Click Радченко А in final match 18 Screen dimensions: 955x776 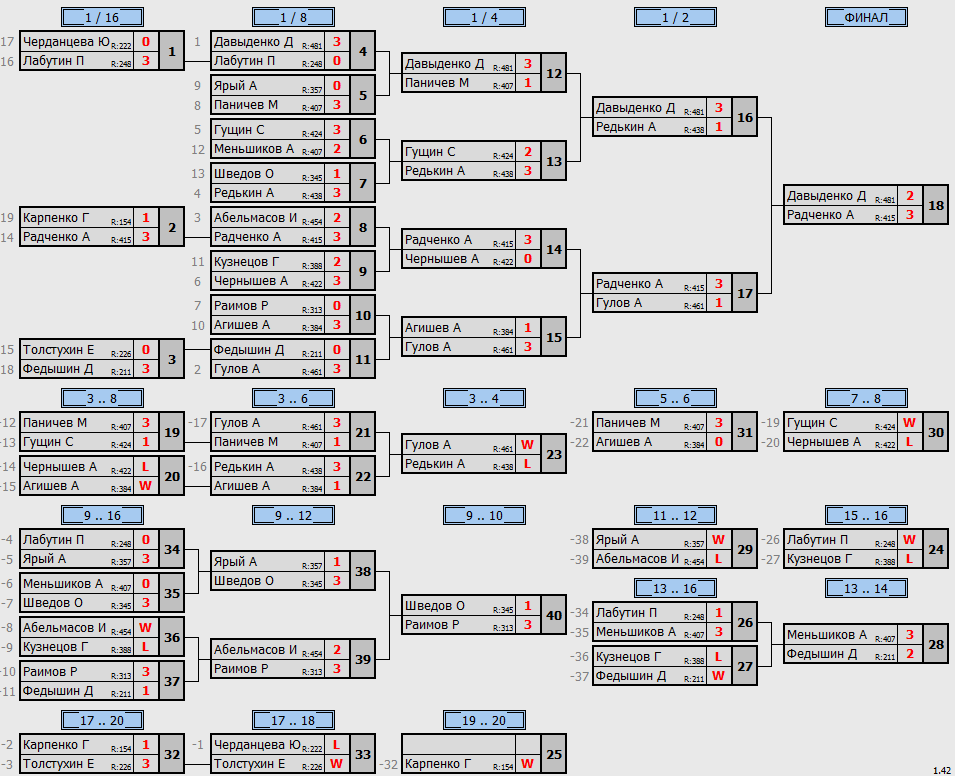(820, 214)
